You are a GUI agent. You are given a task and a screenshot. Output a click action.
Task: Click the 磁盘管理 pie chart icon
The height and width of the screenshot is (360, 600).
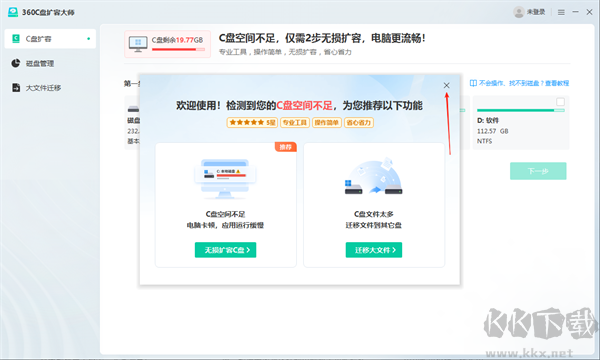click(15, 63)
